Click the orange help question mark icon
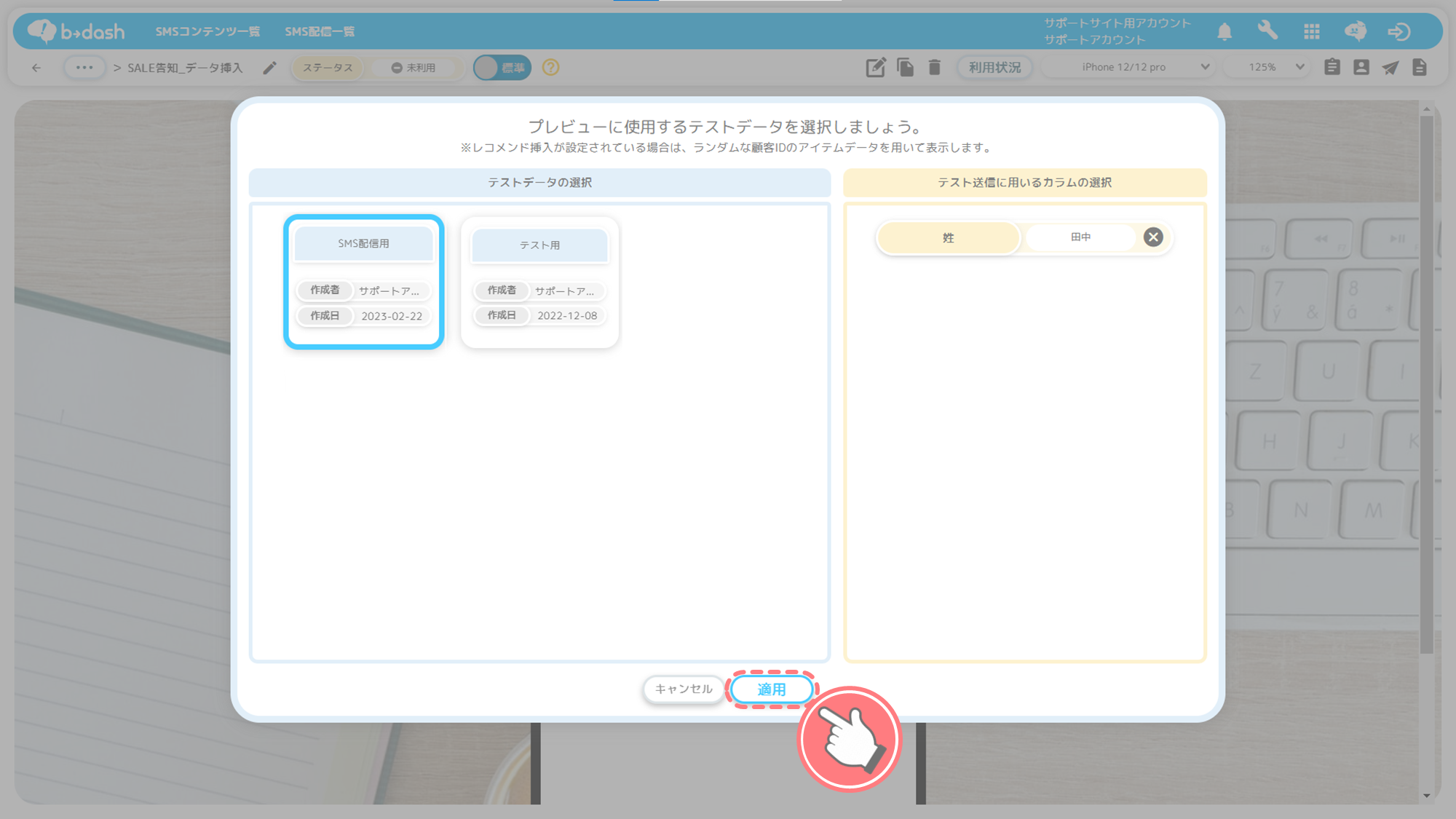Screen dimensions: 1456x819 point(551,68)
